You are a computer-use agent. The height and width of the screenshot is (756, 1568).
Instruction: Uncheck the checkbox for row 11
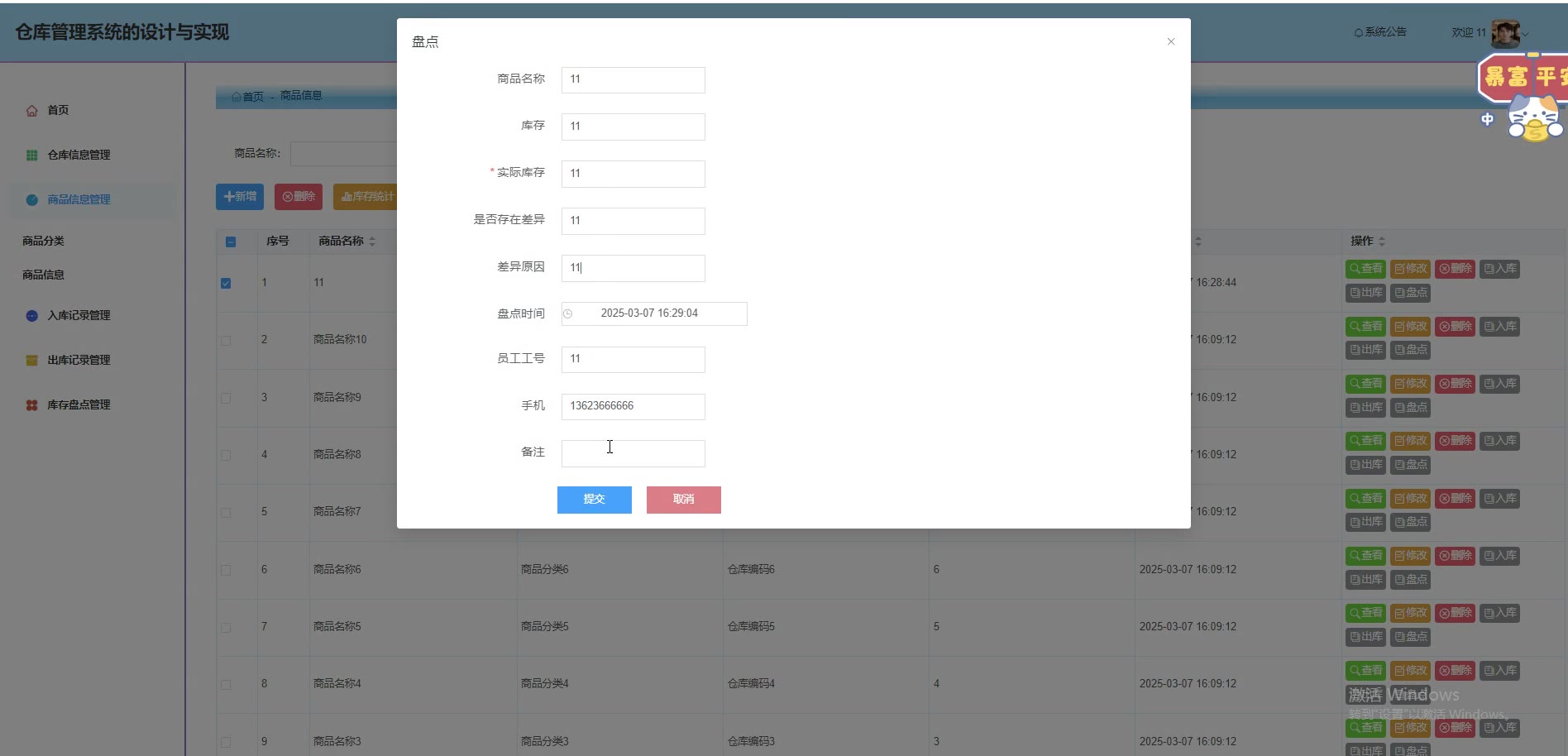pos(226,283)
